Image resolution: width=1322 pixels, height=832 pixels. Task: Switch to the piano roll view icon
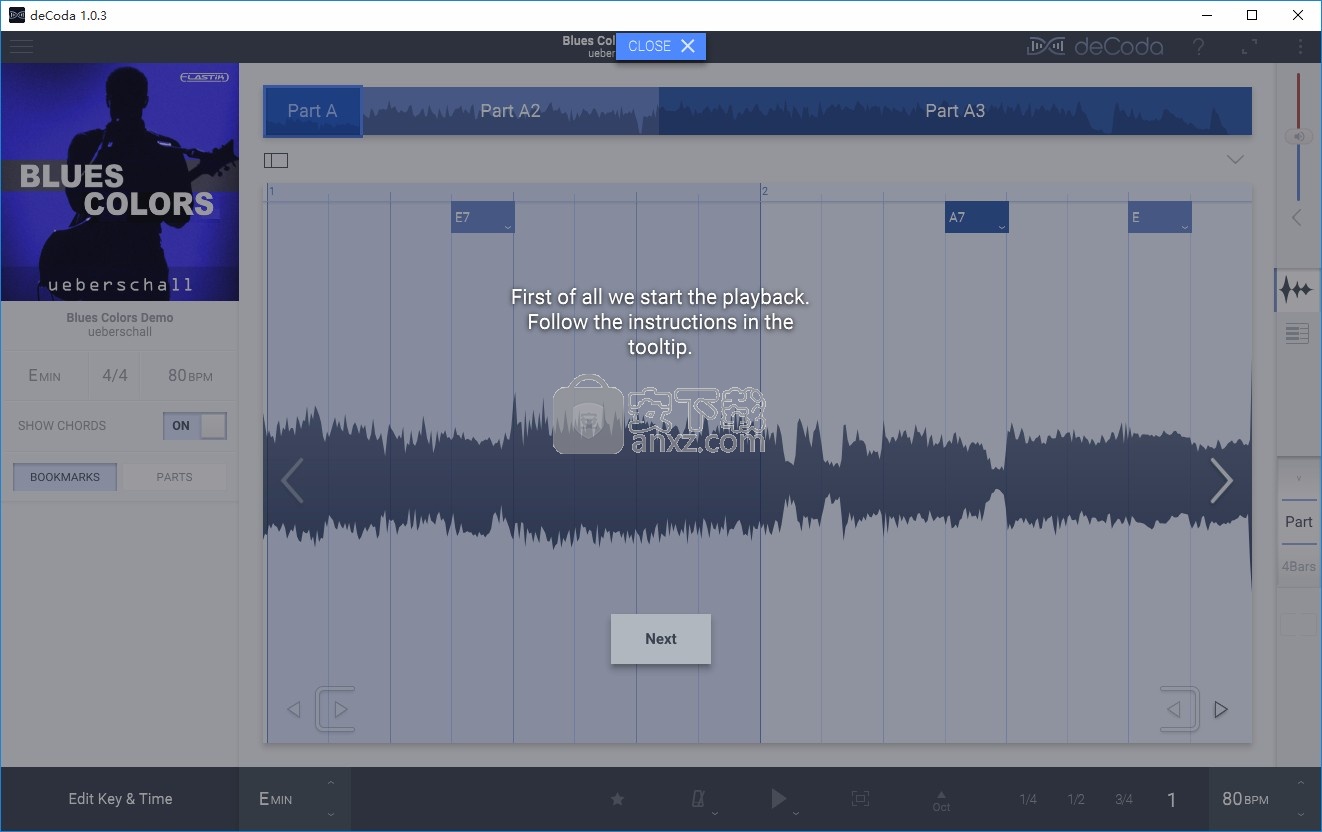[1297, 334]
